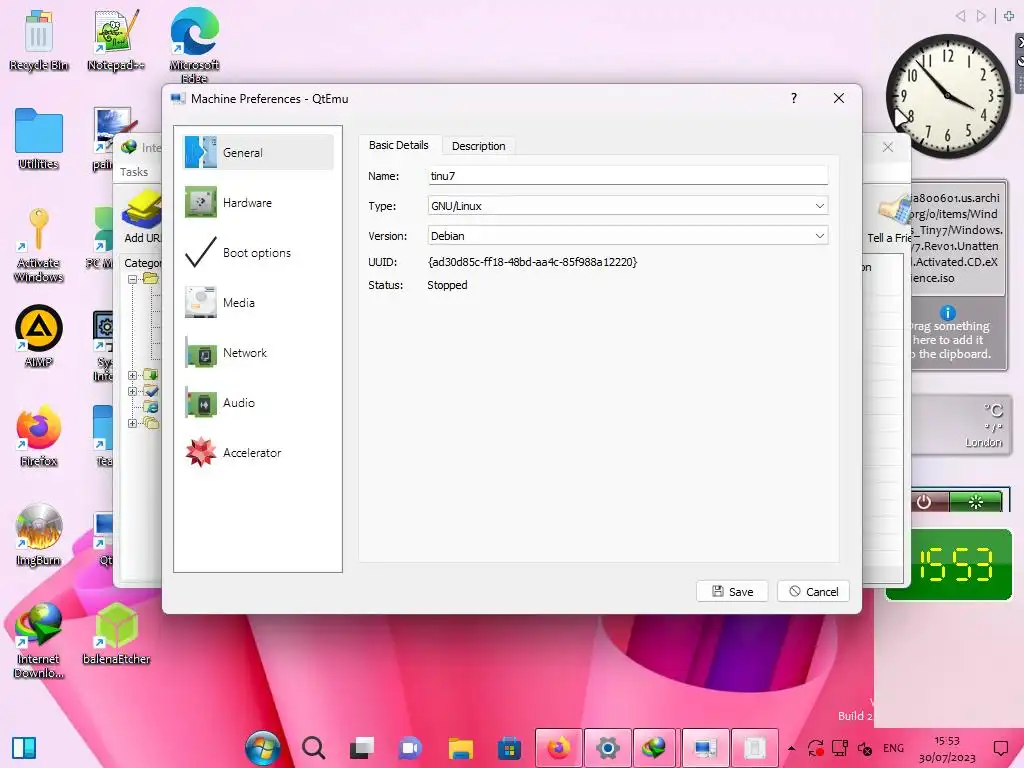Viewport: 1024px width, 768px height.
Task: Click the Stopped status text
Action: pyautogui.click(x=447, y=285)
